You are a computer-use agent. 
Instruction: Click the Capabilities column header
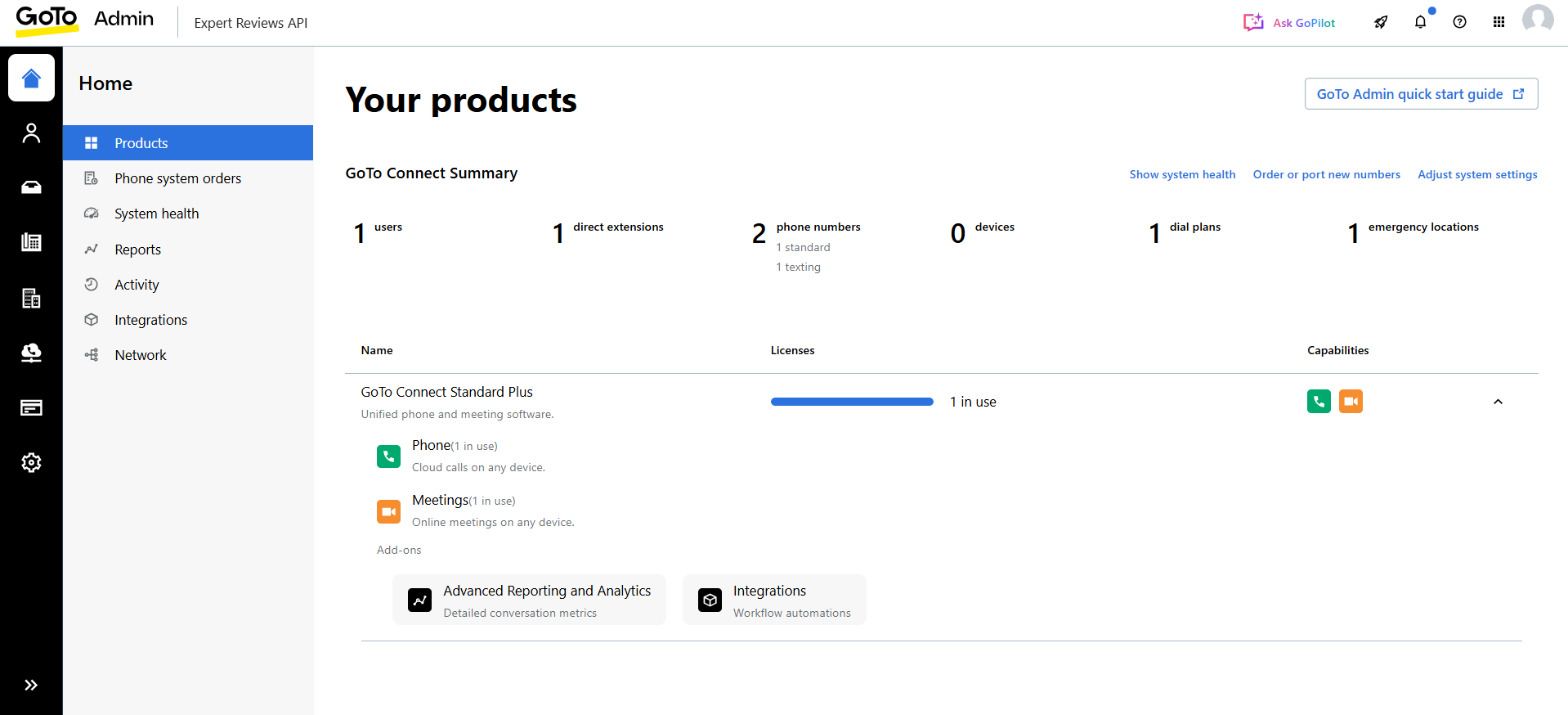tap(1337, 350)
